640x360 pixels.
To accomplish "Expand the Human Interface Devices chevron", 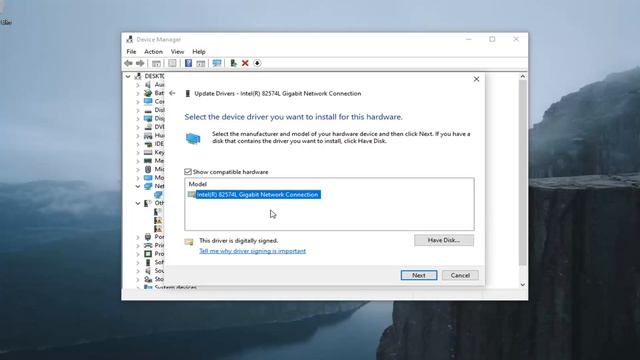I will point(138,136).
